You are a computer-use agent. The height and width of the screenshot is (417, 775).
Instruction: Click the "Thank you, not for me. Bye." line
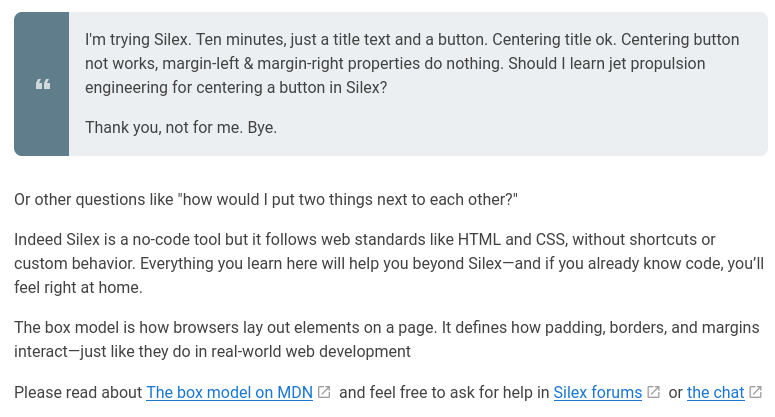(x=181, y=128)
